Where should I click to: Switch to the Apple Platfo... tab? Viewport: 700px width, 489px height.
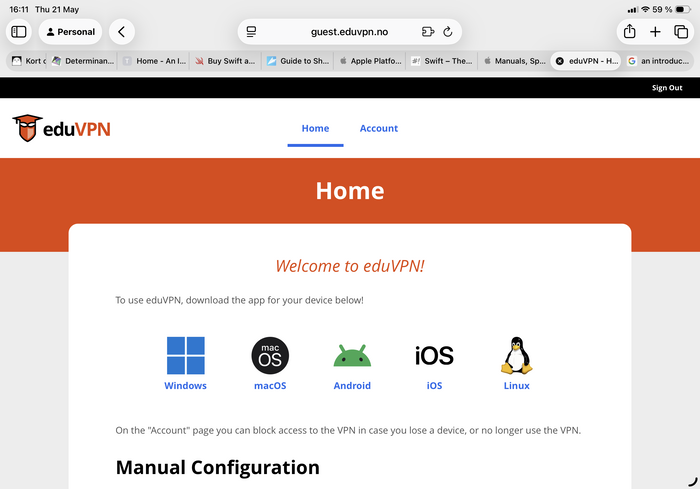pos(370,61)
